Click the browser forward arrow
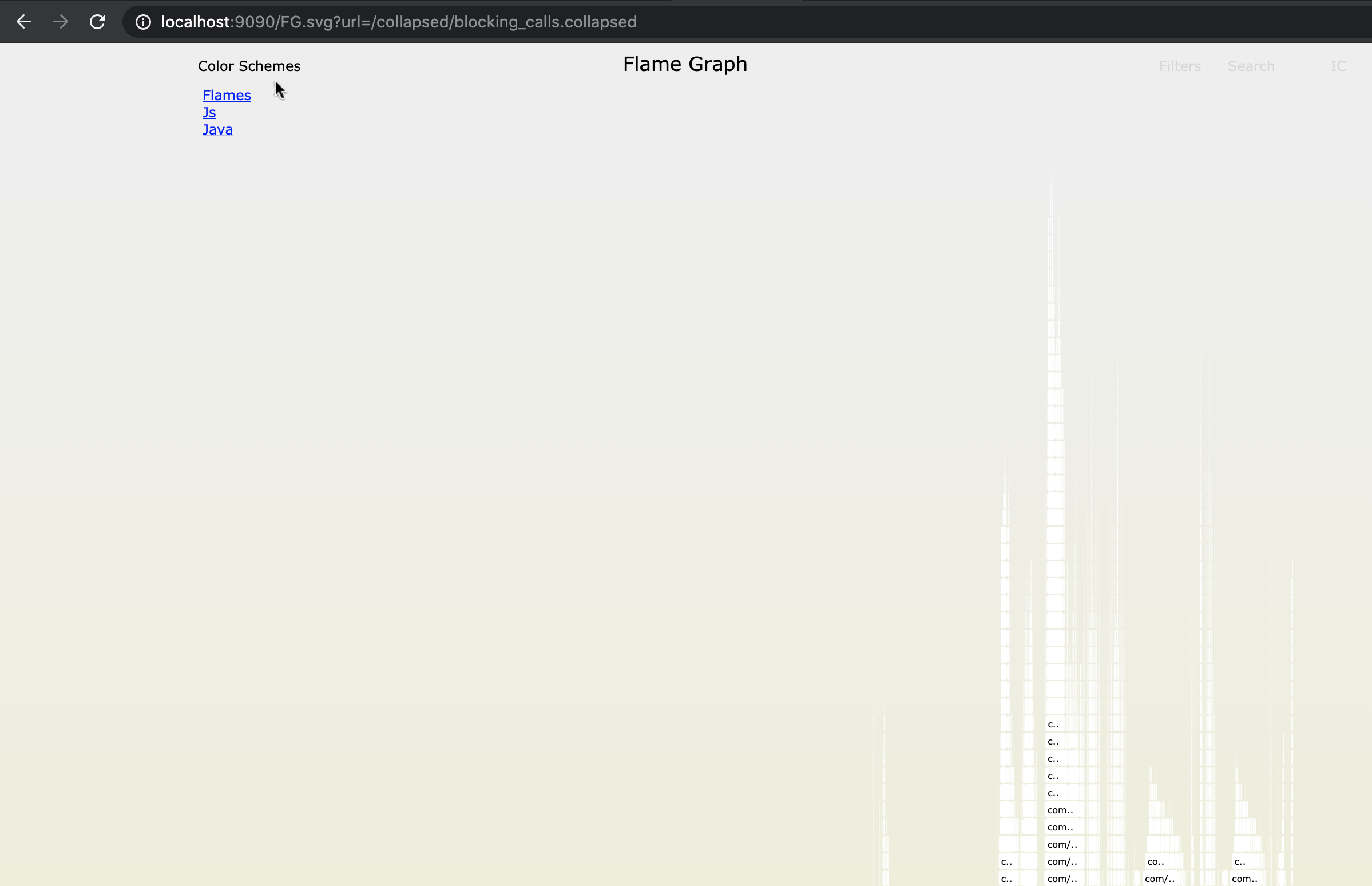The height and width of the screenshot is (886, 1372). 61,22
